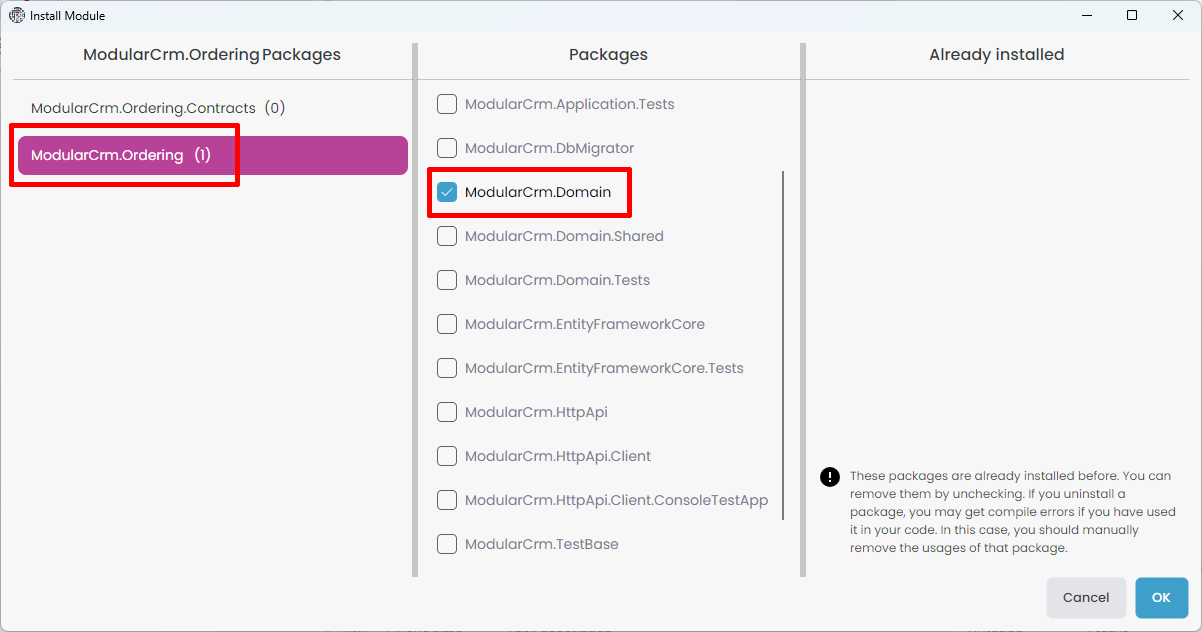The height and width of the screenshot is (632, 1202).
Task: Select the ModularCrm.Domain.Tests checkbox
Action: click(x=447, y=280)
